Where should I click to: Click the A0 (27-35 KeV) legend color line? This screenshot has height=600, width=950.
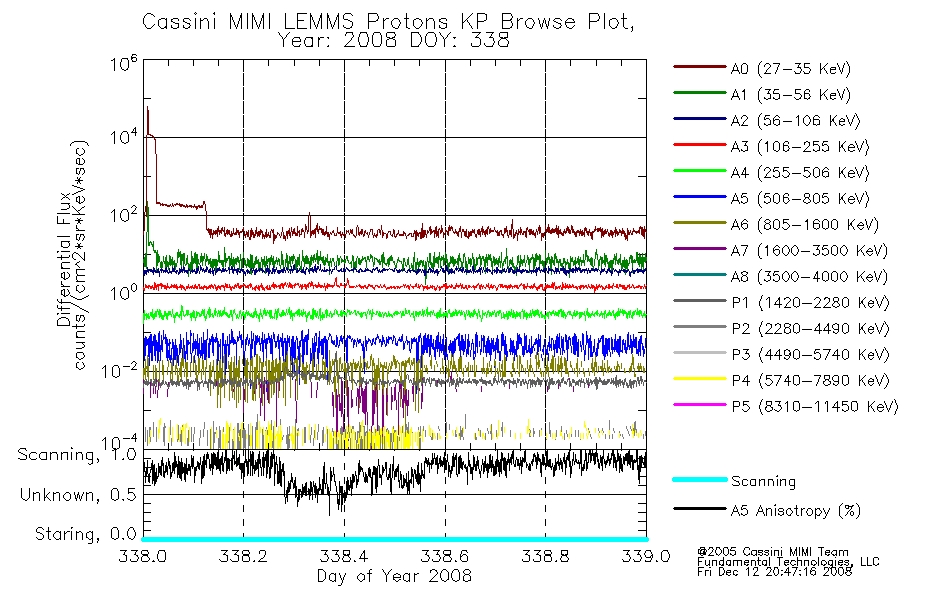[x=699, y=67]
